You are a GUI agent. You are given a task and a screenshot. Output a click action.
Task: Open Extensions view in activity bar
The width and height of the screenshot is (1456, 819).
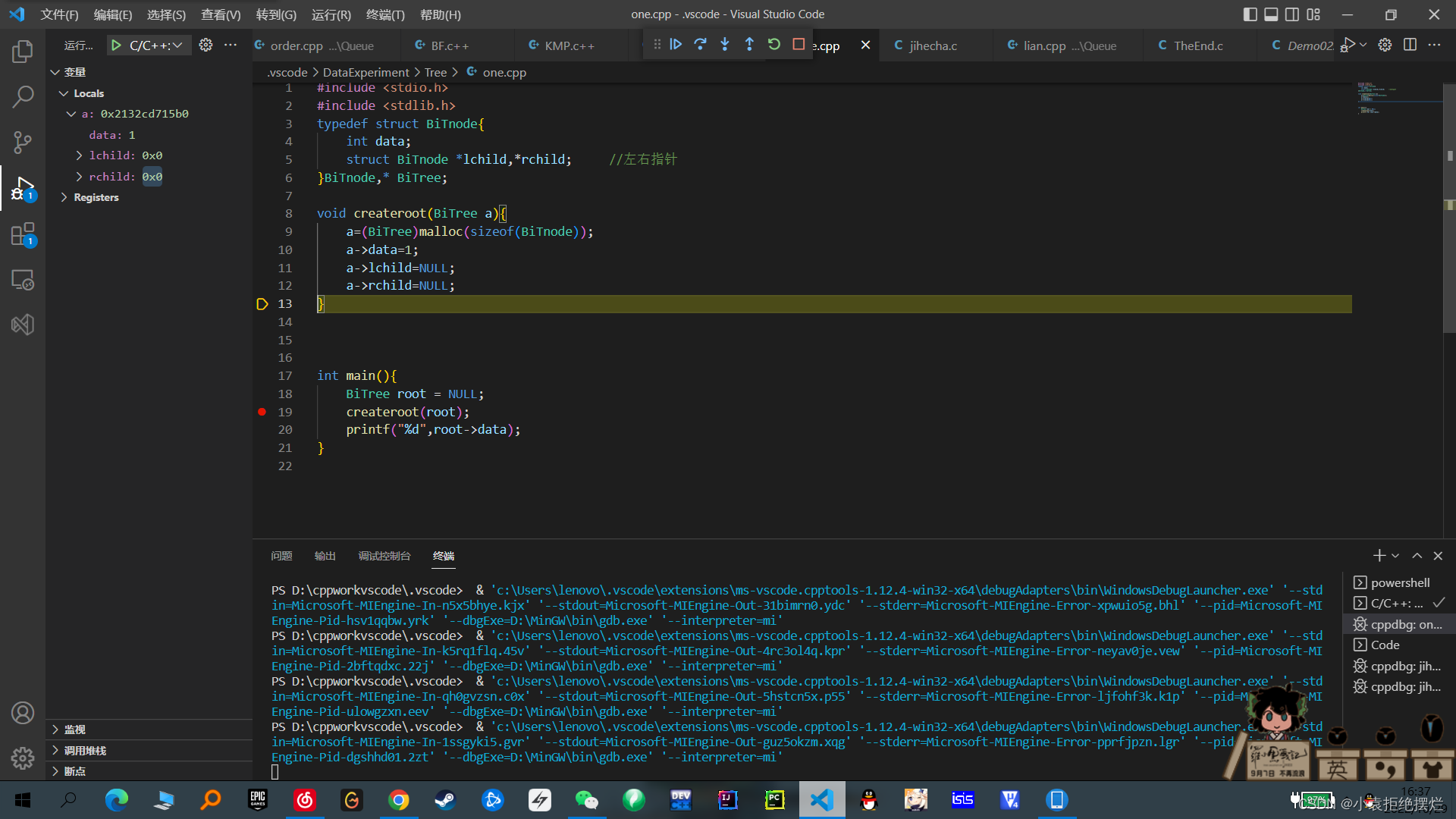23,234
